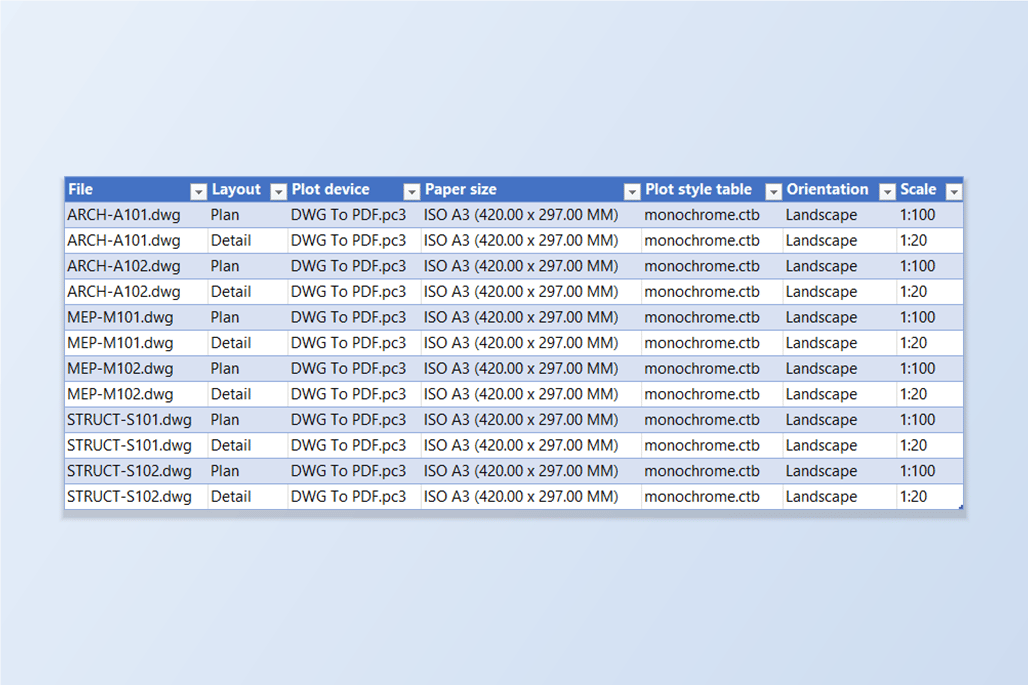Image resolution: width=1028 pixels, height=685 pixels.
Task: Click the Detail layout cell for MEP-M102.dwg
Action: [x=248, y=394]
